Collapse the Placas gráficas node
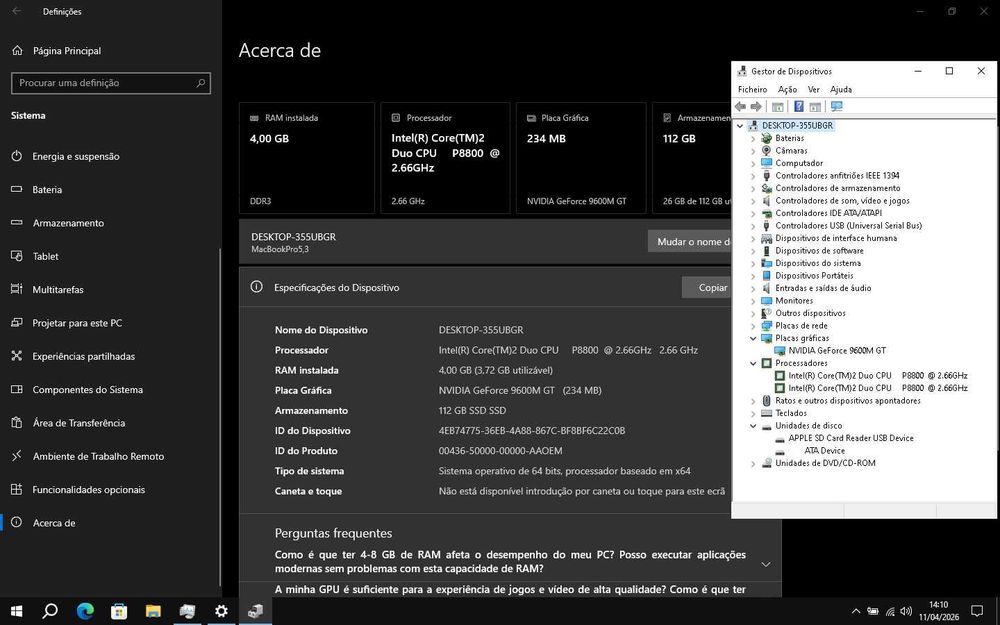 coord(753,338)
